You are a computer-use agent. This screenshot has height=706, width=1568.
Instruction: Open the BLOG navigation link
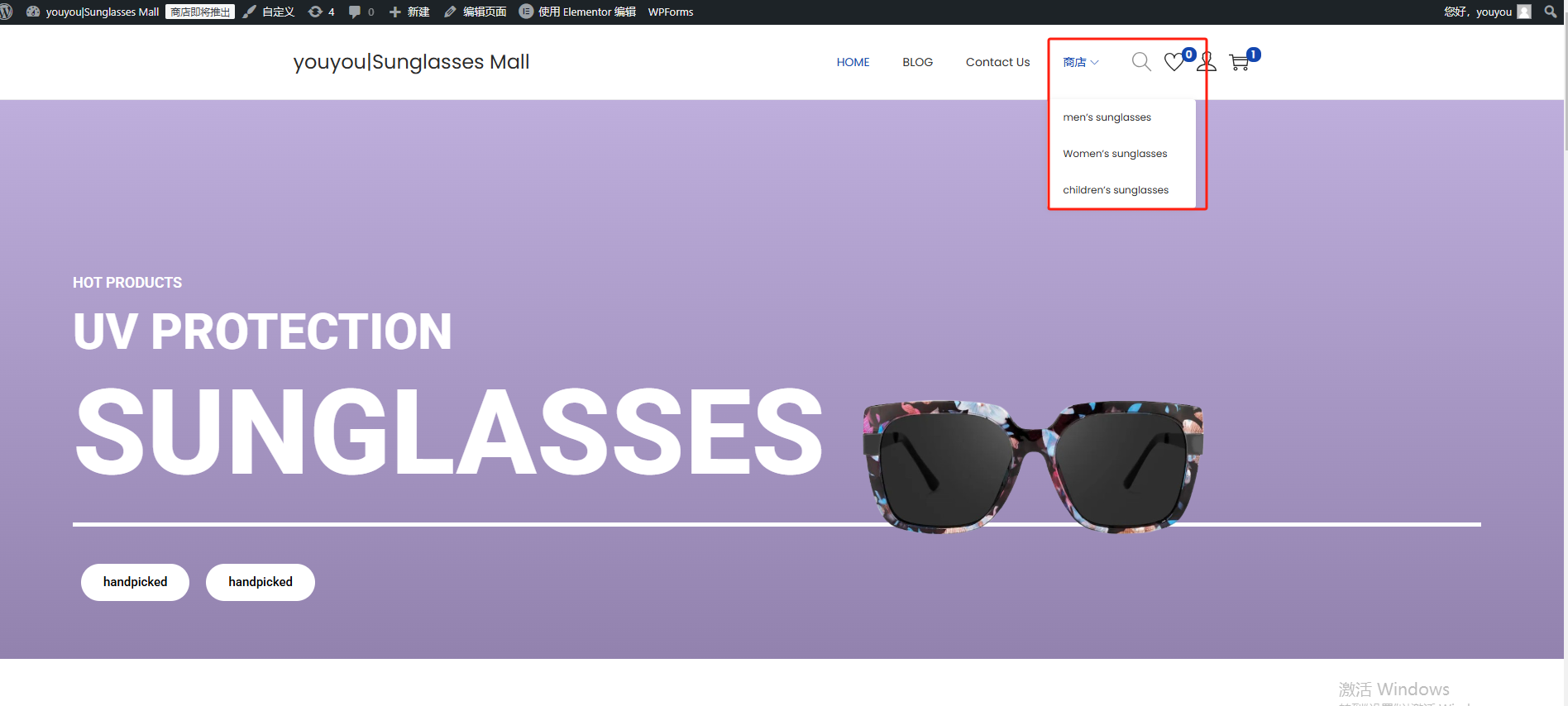917,62
